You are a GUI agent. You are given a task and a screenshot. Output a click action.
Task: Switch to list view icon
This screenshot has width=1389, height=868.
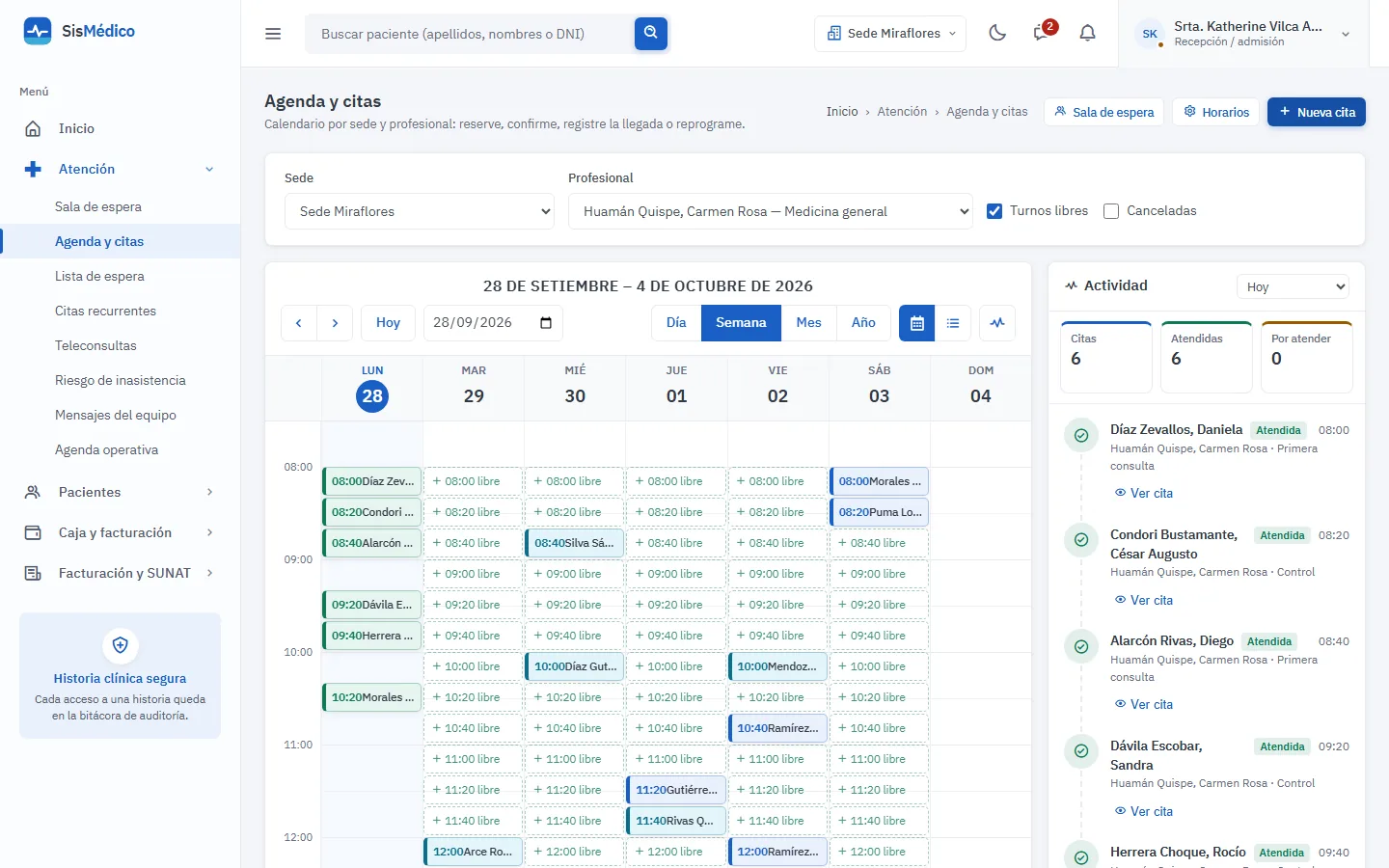953,323
